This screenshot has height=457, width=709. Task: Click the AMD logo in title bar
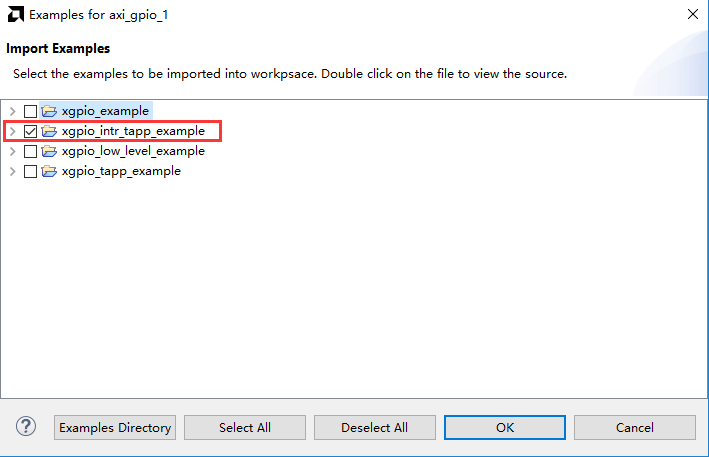pos(15,14)
